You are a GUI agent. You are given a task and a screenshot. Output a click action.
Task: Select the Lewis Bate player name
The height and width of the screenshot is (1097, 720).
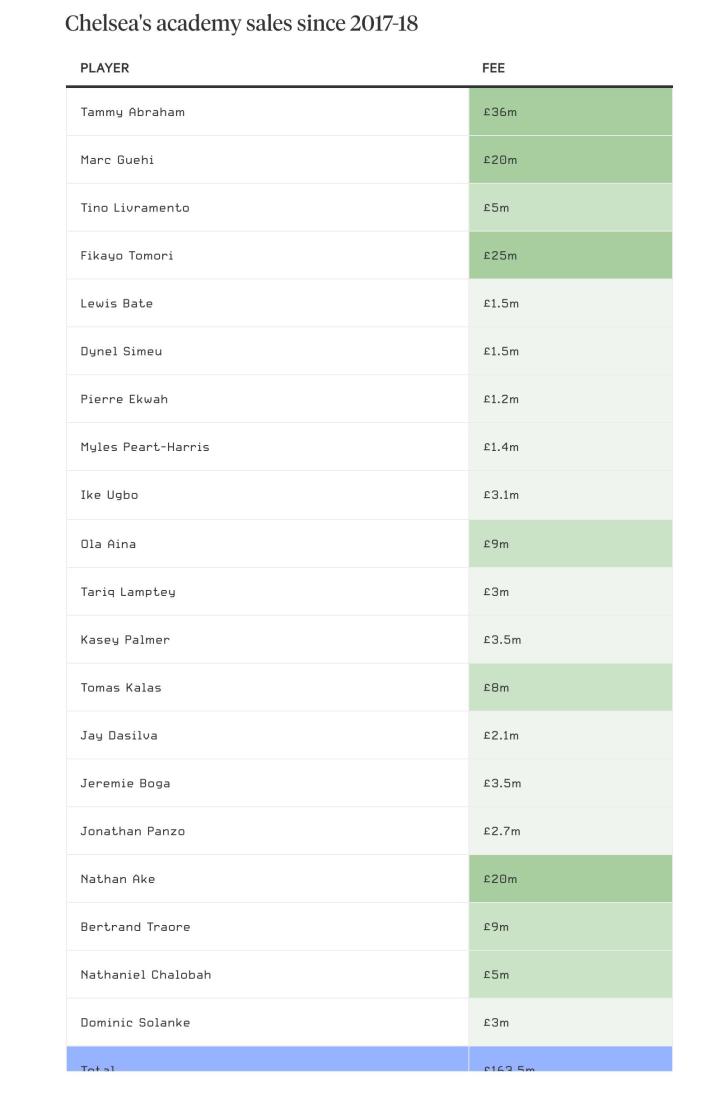tap(117, 304)
